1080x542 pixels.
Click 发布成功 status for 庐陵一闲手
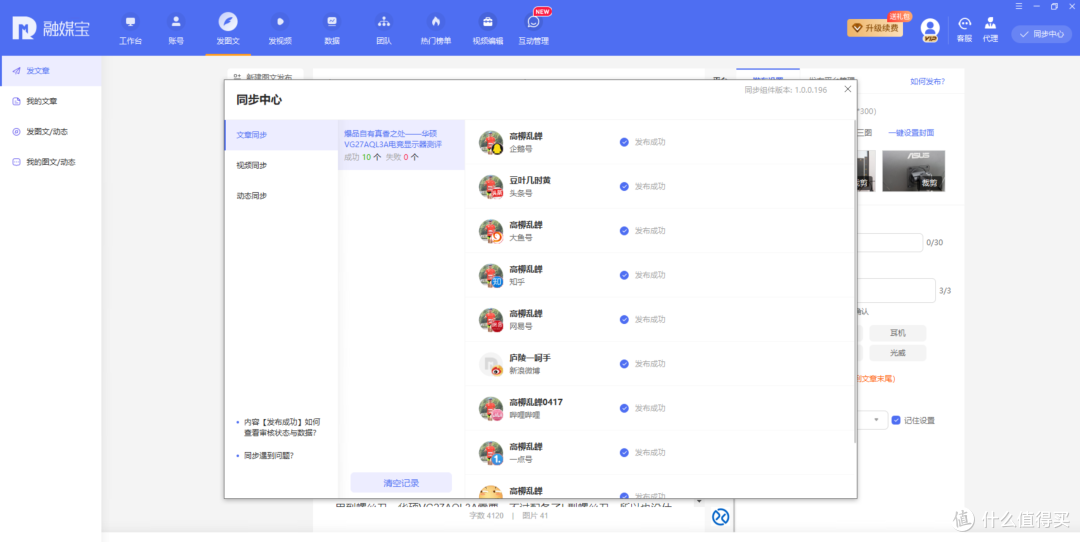coord(650,364)
